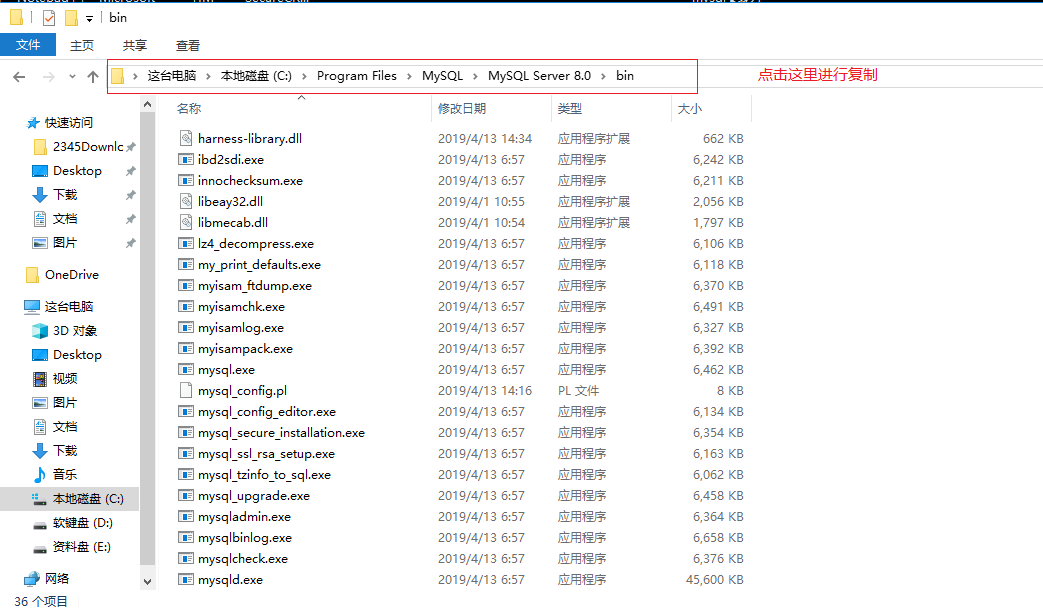The image size is (1043, 612).
Task: Select mysqlbinlog.exe file name
Action: click(245, 537)
